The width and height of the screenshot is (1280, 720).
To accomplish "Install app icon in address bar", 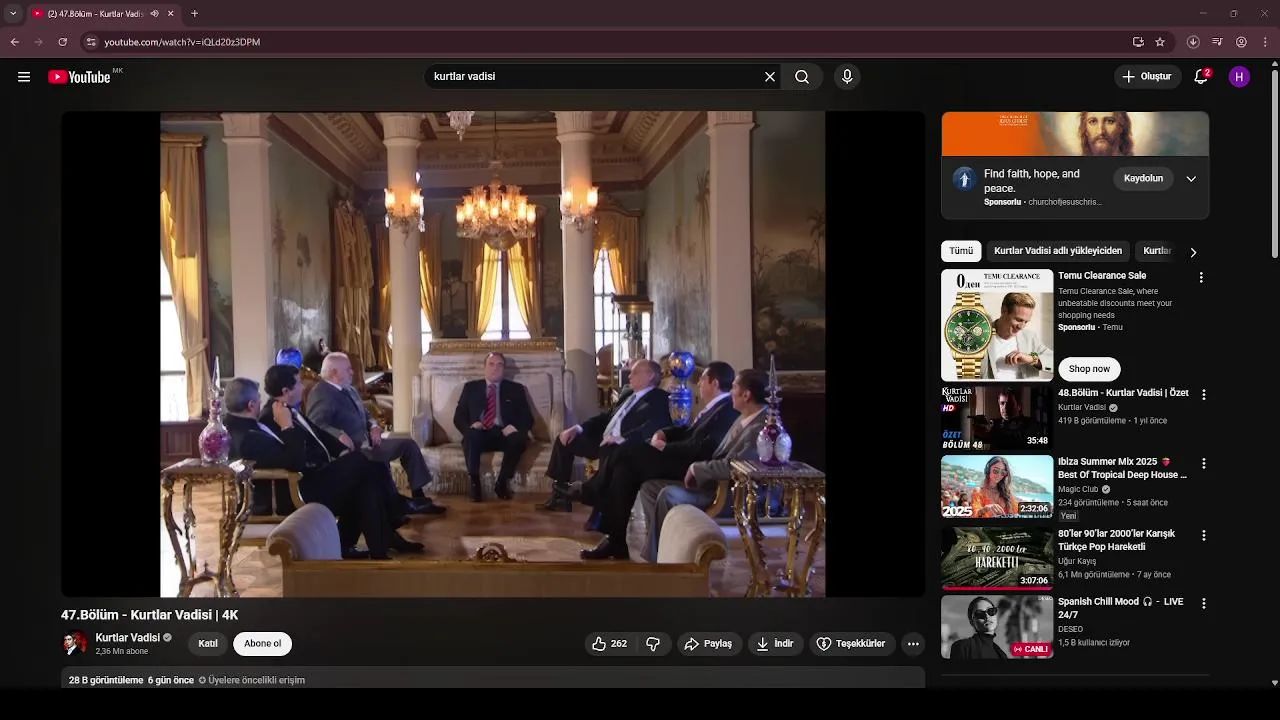I will 1138,42.
